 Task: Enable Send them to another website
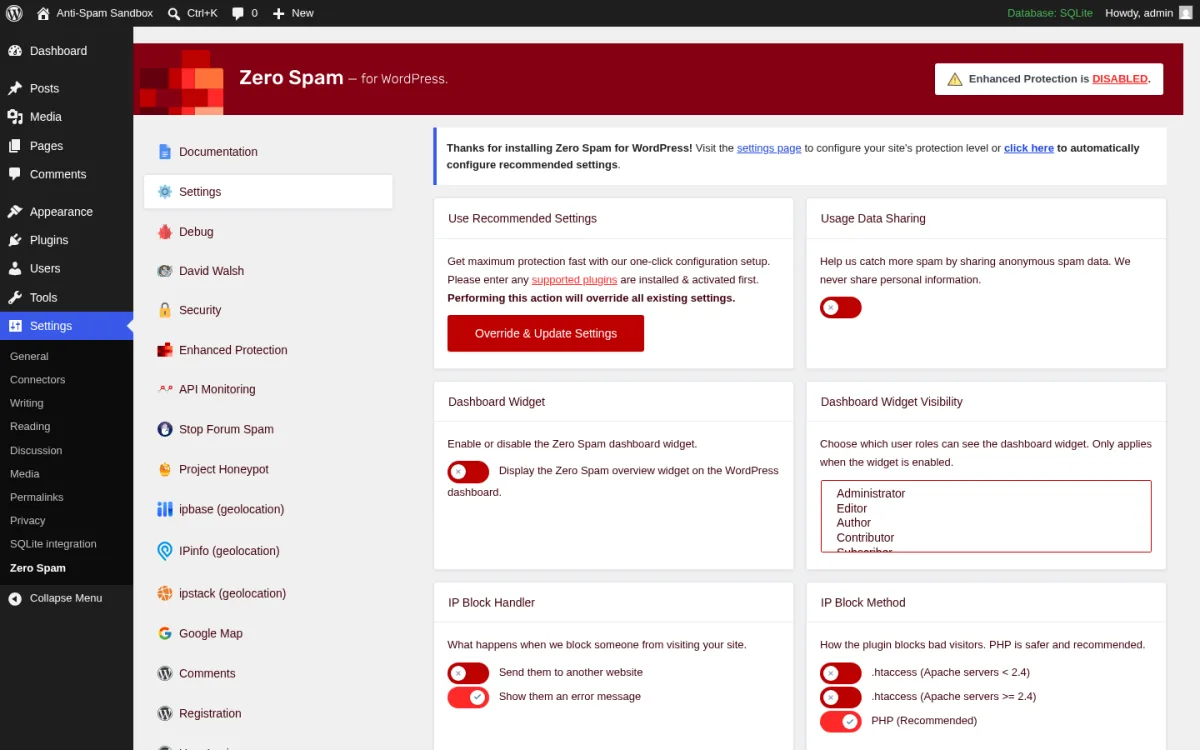(x=468, y=673)
